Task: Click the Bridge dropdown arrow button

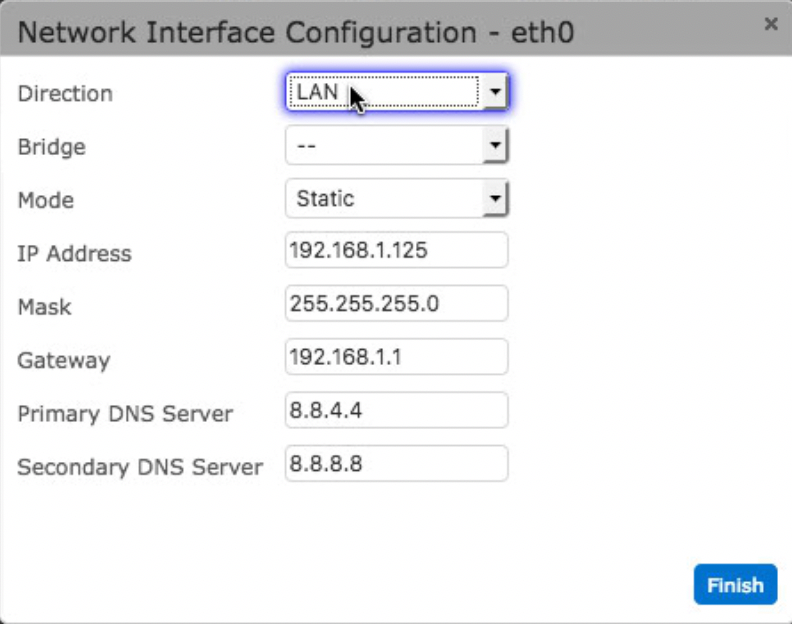Action: (495, 146)
